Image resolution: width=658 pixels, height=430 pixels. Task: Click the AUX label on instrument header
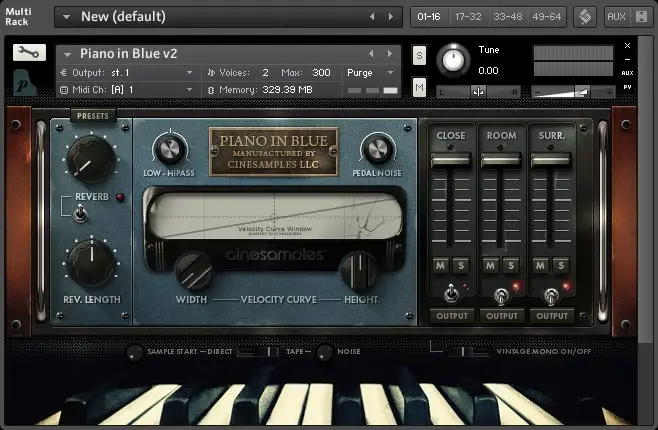627,73
